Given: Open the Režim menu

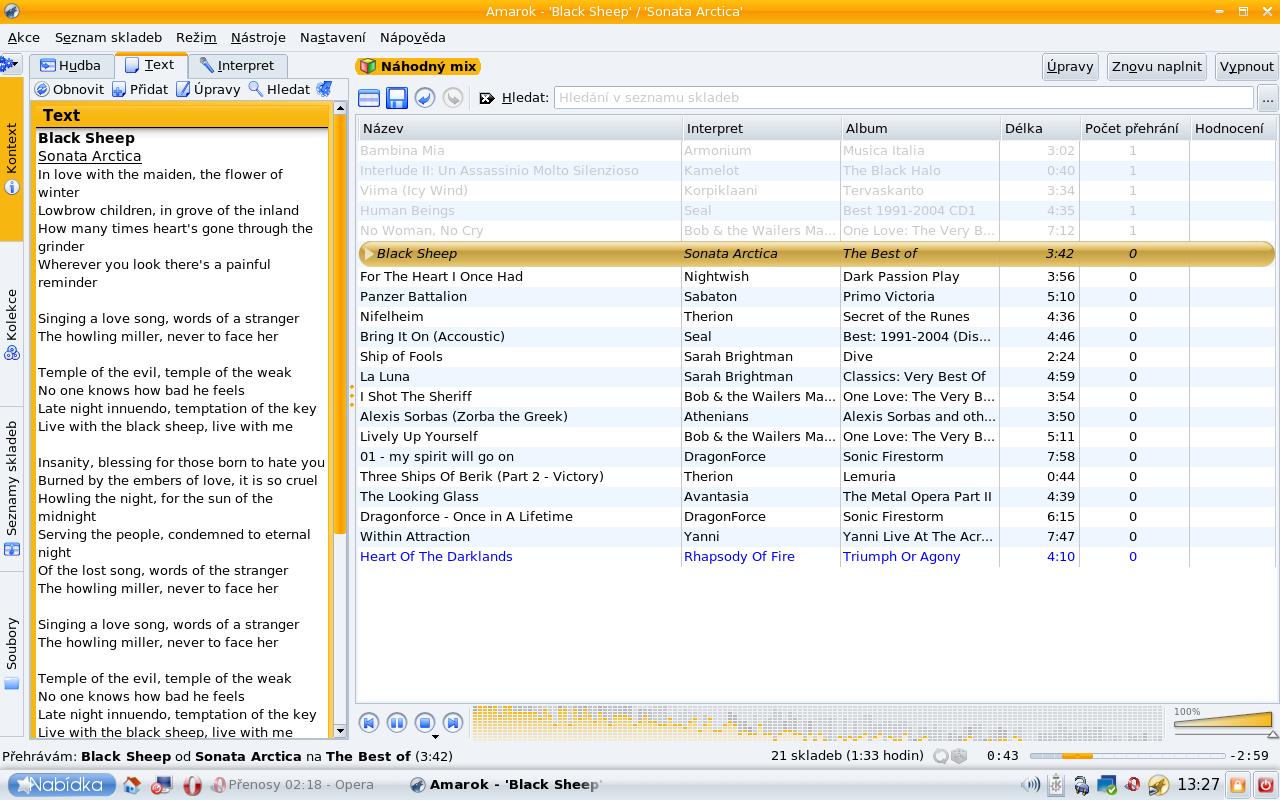Looking at the screenshot, I should 196,37.
